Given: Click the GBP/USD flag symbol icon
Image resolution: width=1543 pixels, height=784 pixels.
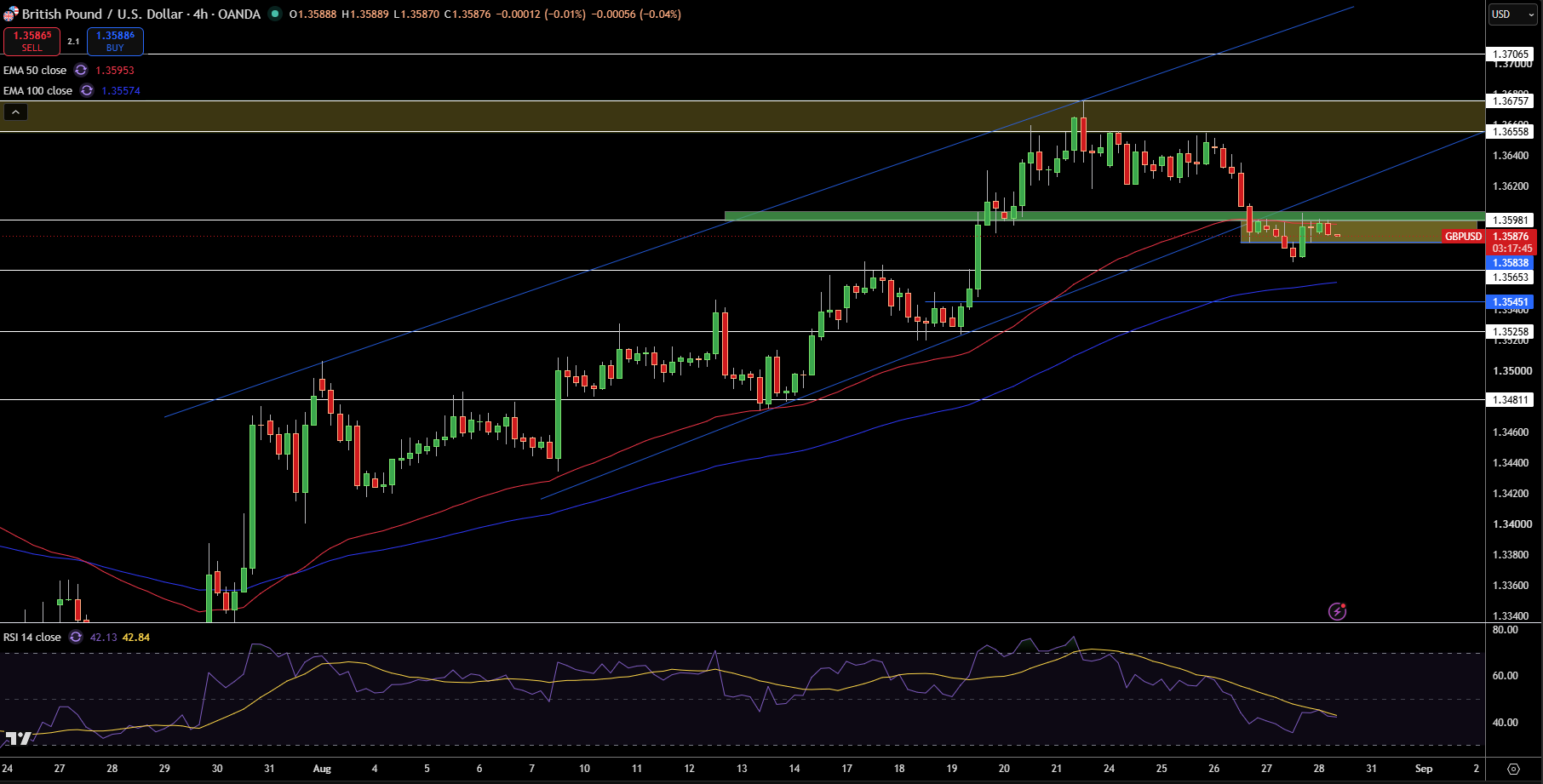Looking at the screenshot, I should 10,14.
